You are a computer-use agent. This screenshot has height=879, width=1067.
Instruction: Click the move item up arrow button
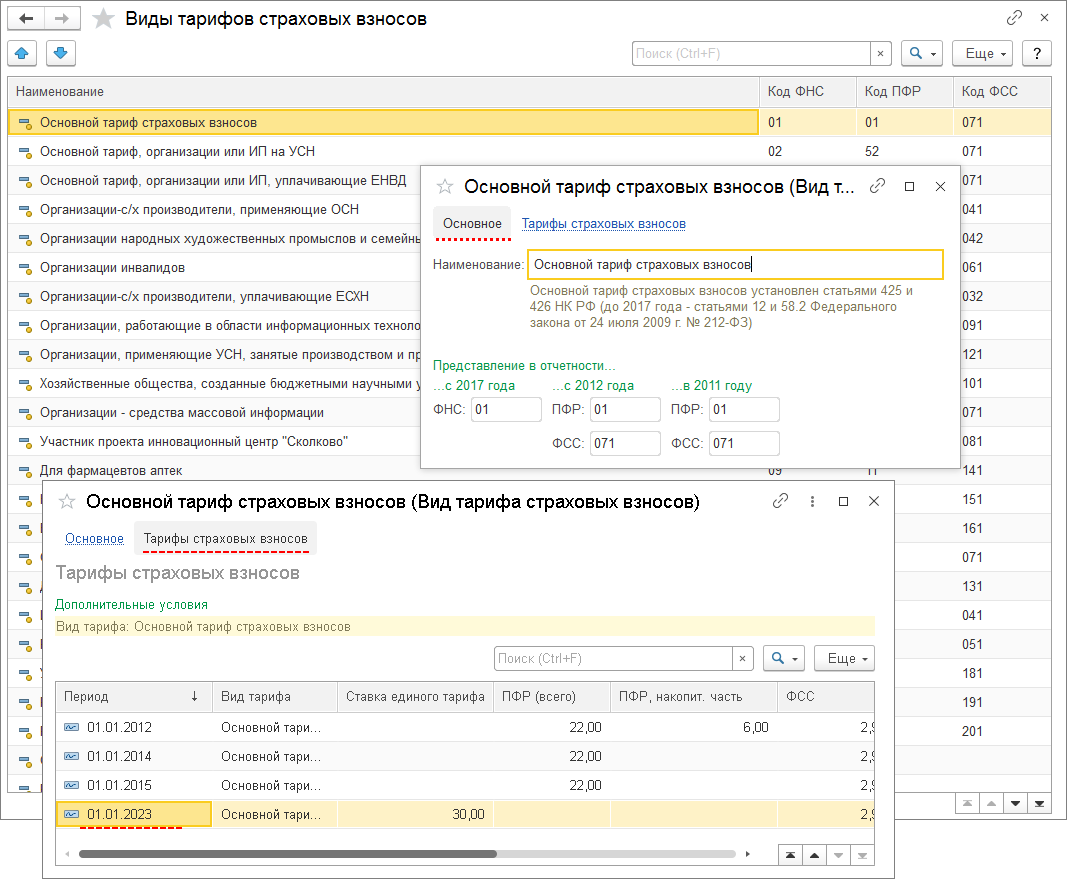click(23, 53)
